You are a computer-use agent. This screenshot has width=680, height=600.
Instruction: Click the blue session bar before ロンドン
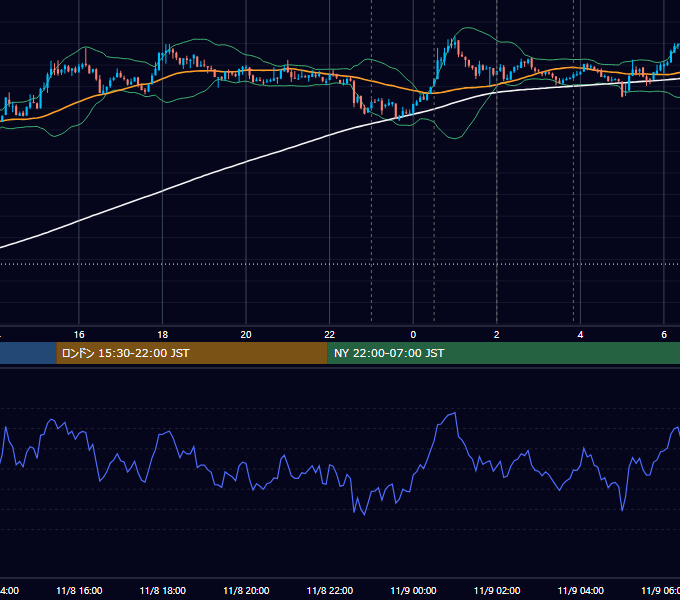[28, 353]
